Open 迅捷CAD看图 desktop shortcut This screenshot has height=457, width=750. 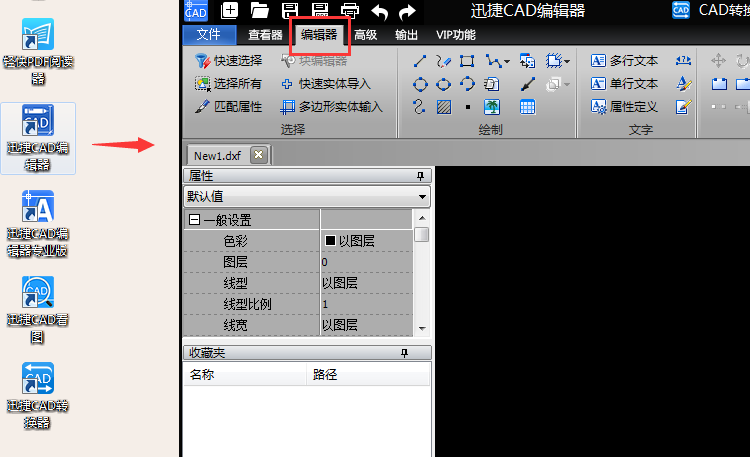coord(38,310)
